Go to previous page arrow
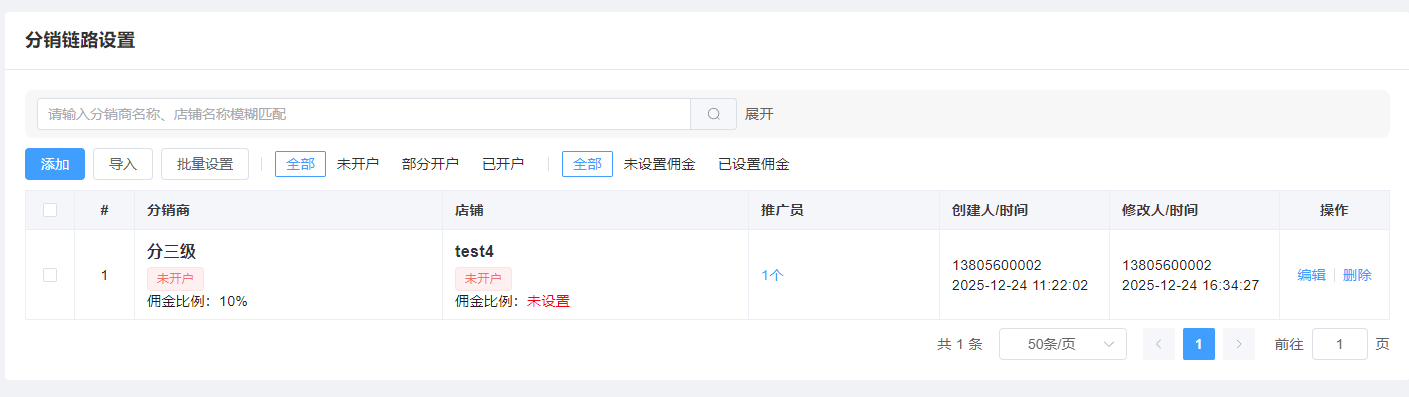The width and height of the screenshot is (1409, 397). [x=1159, y=344]
